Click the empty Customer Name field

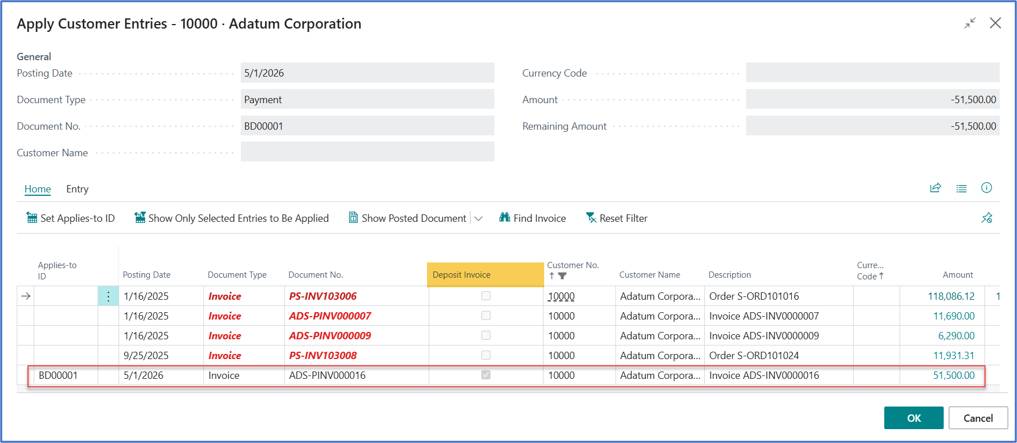(x=367, y=152)
